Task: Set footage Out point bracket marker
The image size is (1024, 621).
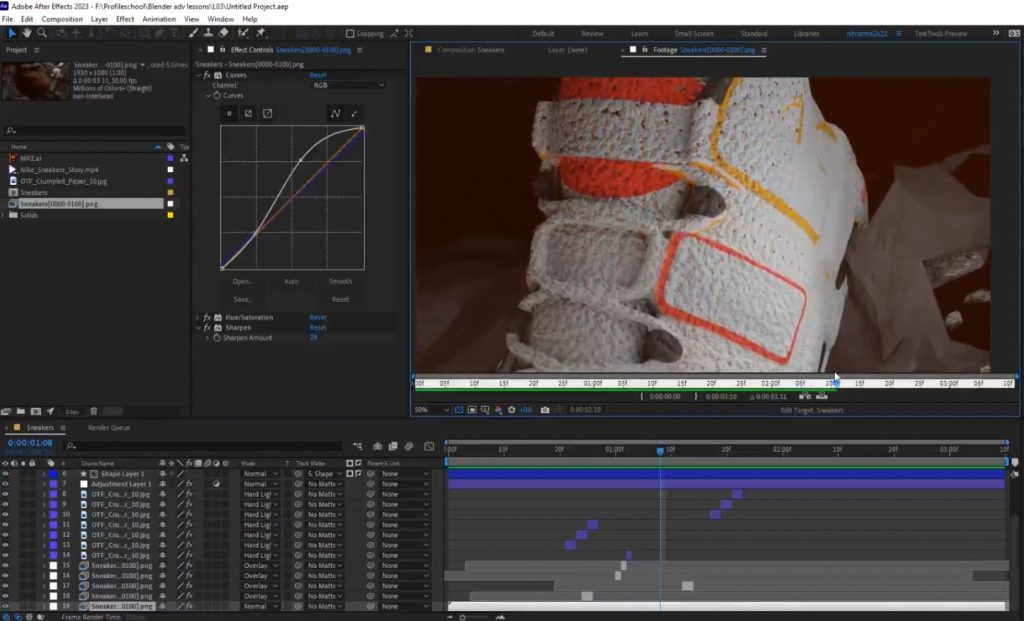Action: tap(696, 396)
